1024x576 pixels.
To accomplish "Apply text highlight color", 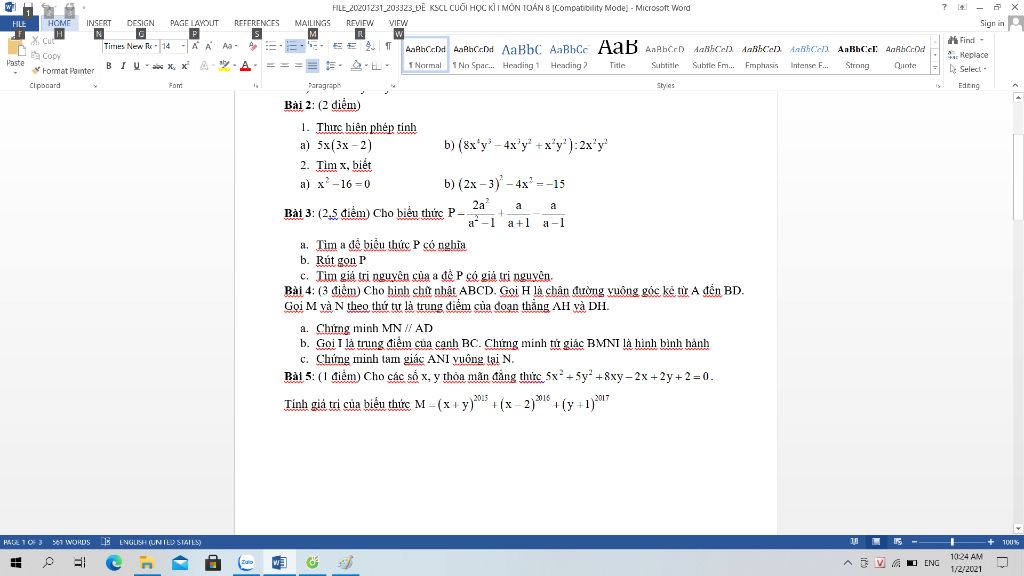I will (x=224, y=66).
